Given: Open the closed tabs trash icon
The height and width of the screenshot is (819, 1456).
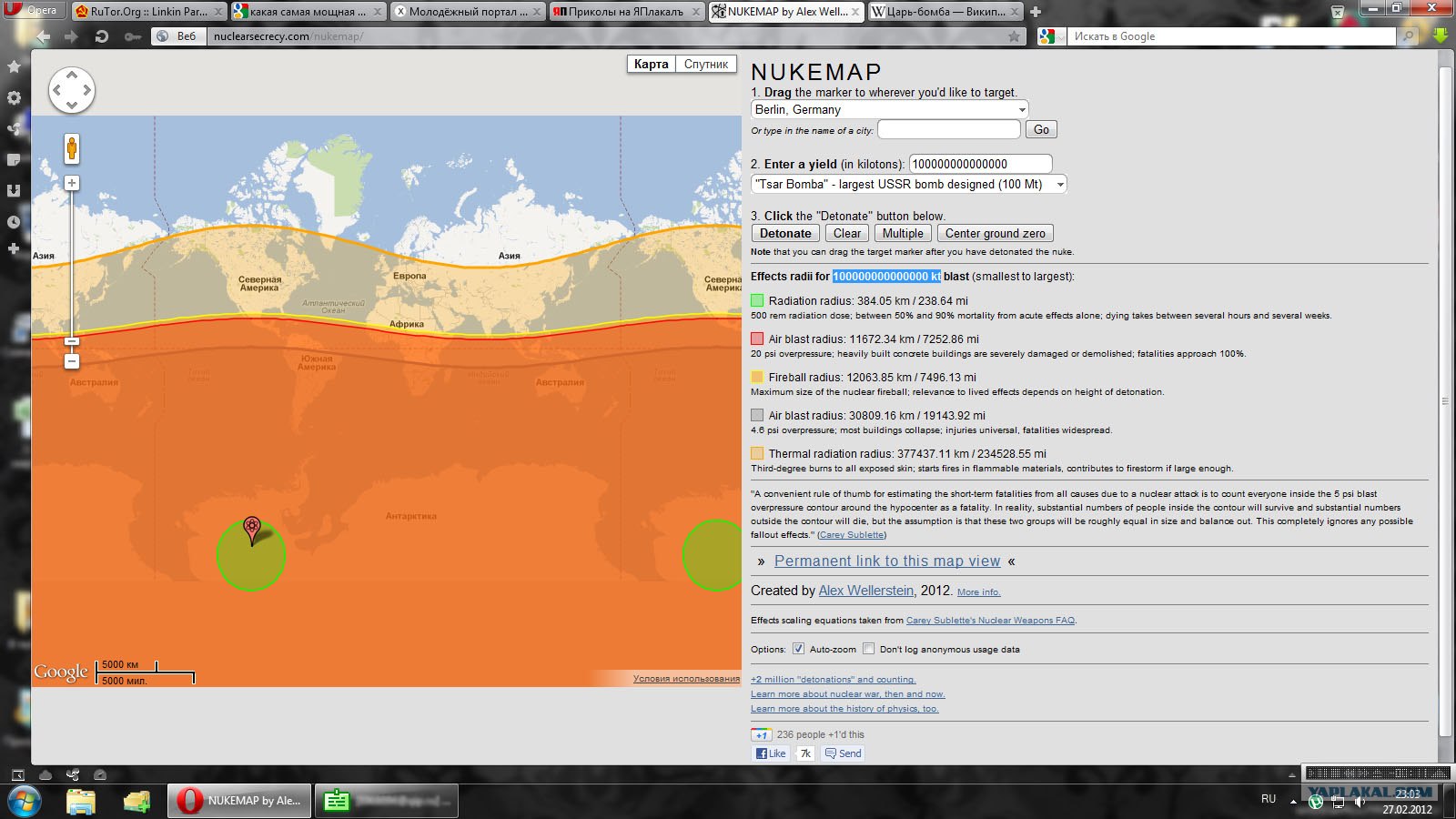Looking at the screenshot, I should click(1338, 12).
